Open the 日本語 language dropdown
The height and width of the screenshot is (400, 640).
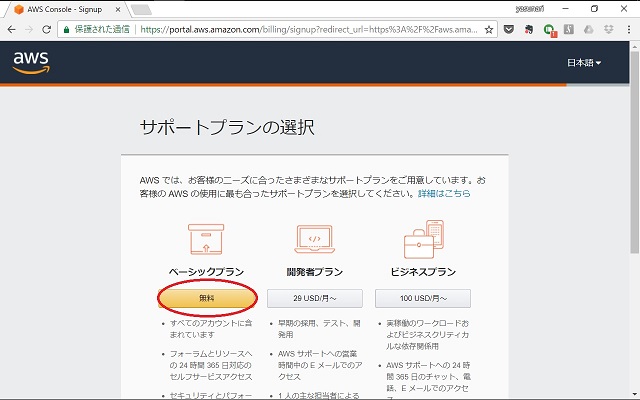(x=584, y=63)
